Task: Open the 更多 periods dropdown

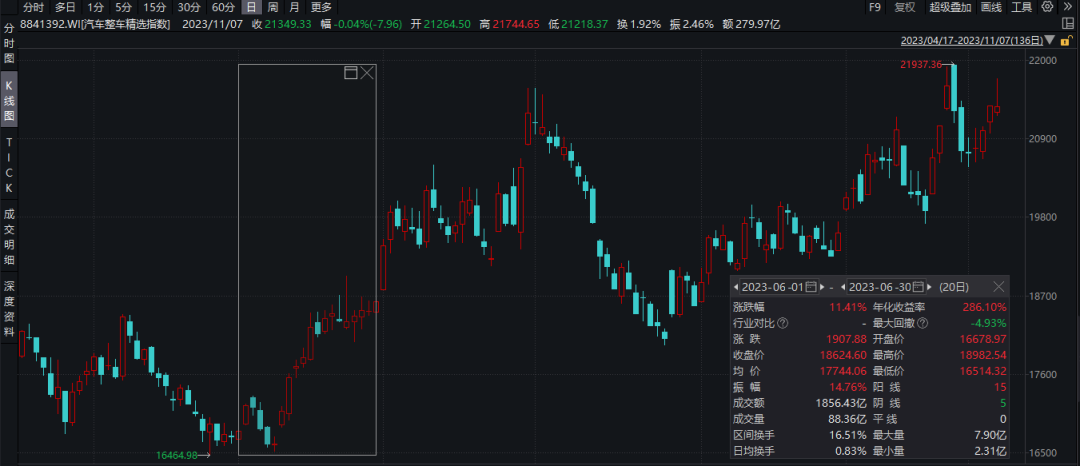Action: 321,7
